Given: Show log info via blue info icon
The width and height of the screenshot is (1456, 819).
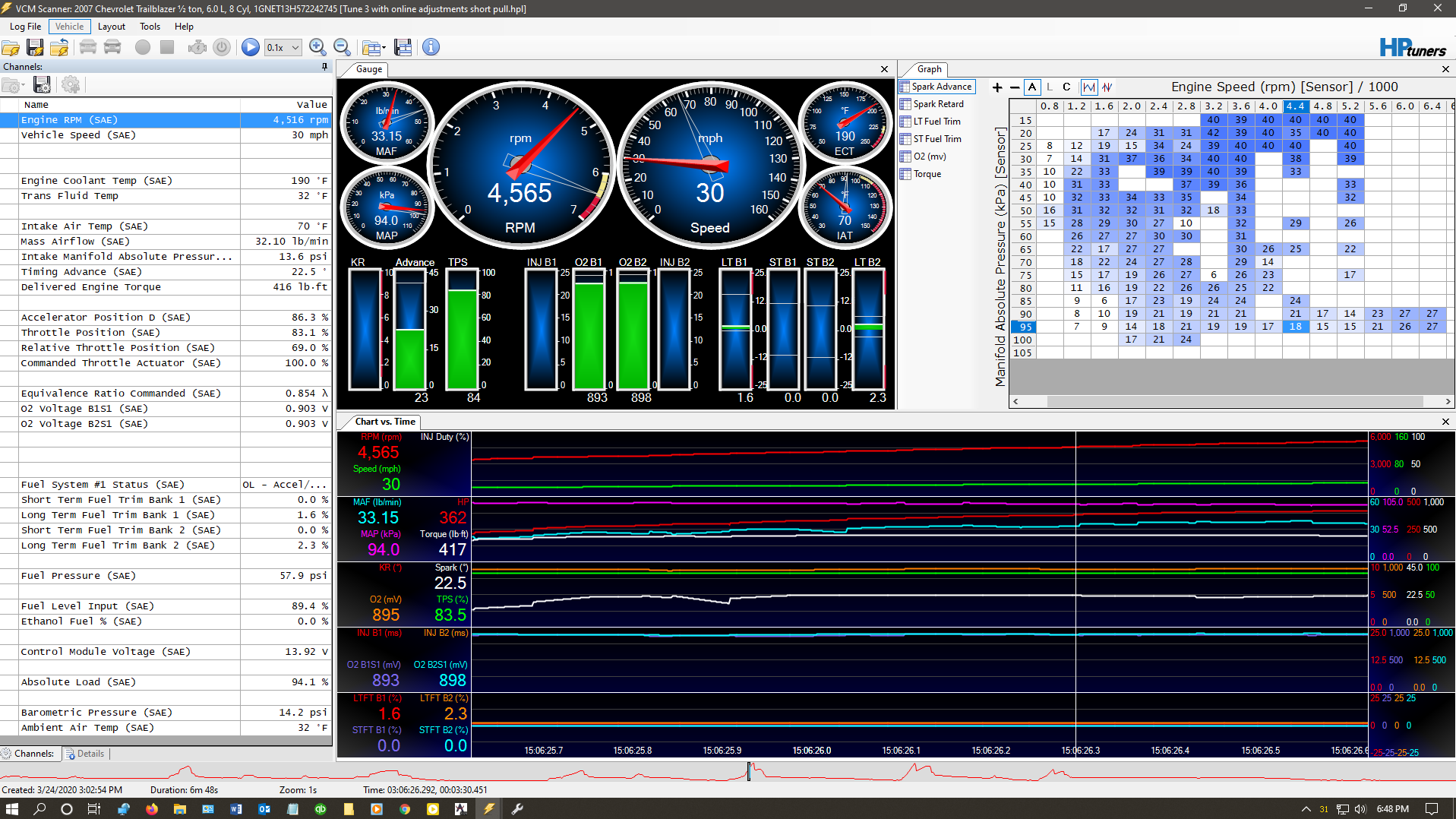Looking at the screenshot, I should pyautogui.click(x=431, y=47).
